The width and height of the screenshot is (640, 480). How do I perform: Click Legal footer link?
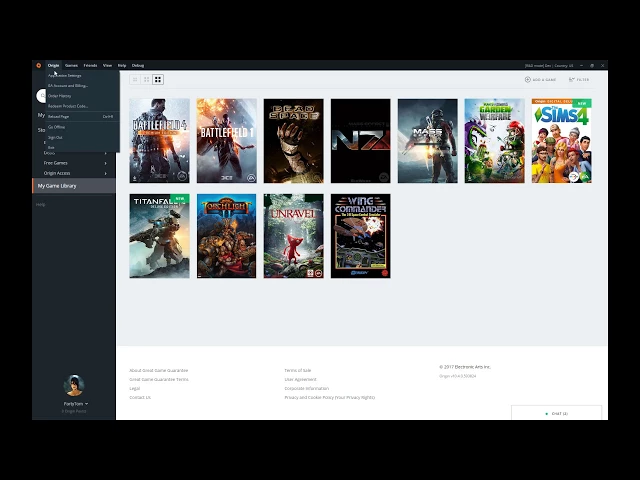click(x=135, y=389)
